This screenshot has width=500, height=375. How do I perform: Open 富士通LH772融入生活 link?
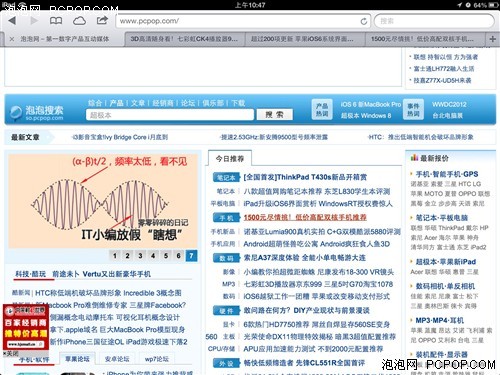444,69
